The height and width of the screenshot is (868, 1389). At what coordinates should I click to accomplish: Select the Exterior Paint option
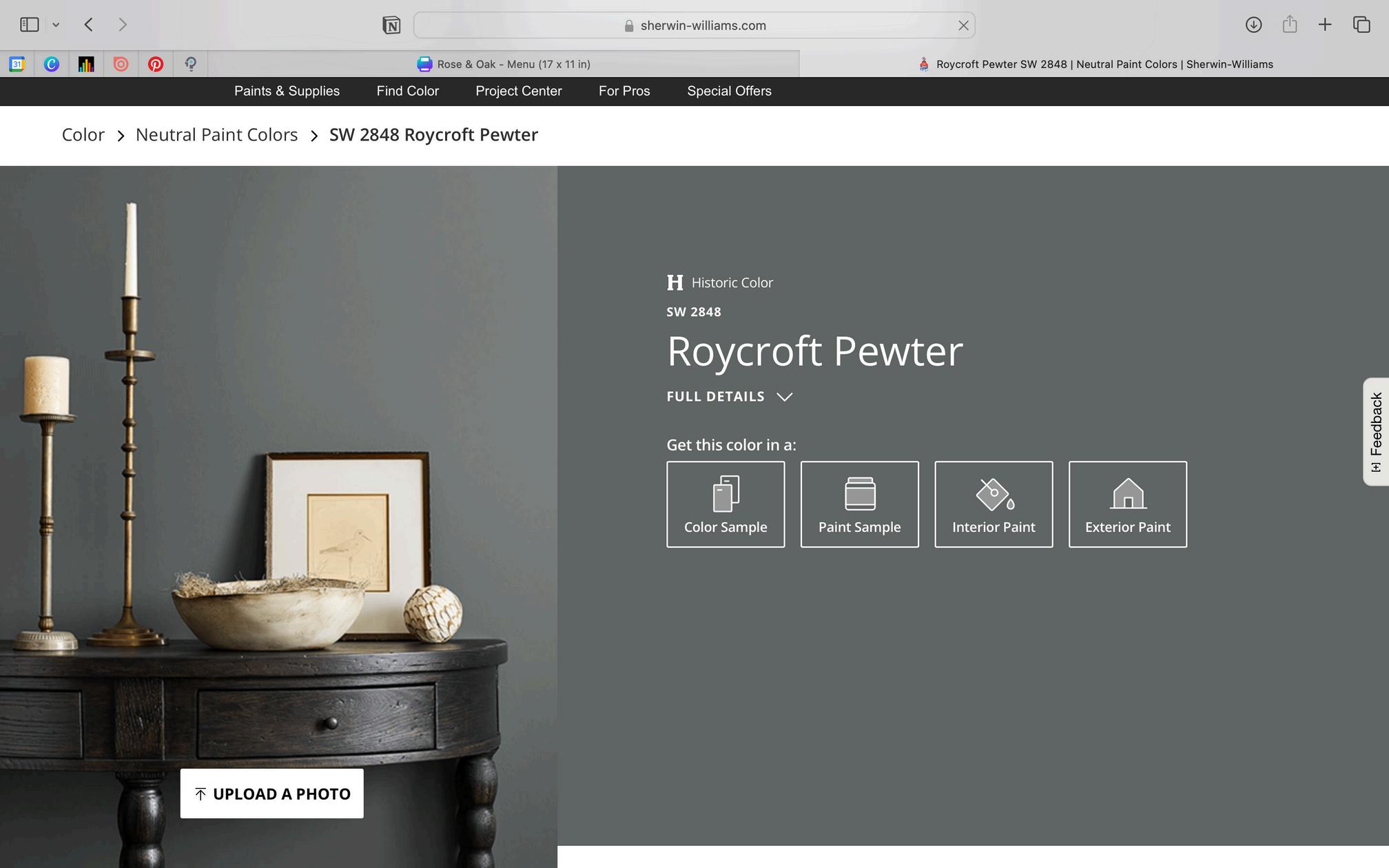click(x=1127, y=504)
